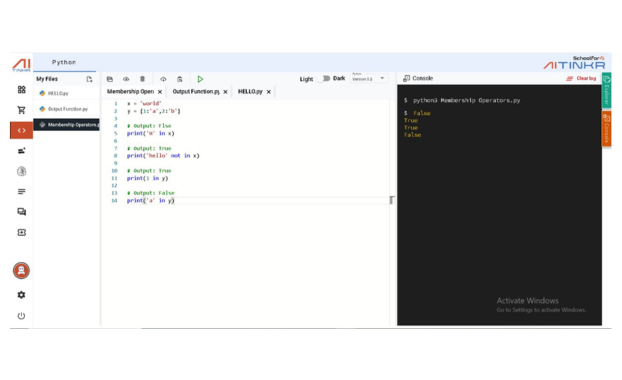622x380 pixels.
Task: Open the round robot avatar icon
Action: [x=21, y=271]
